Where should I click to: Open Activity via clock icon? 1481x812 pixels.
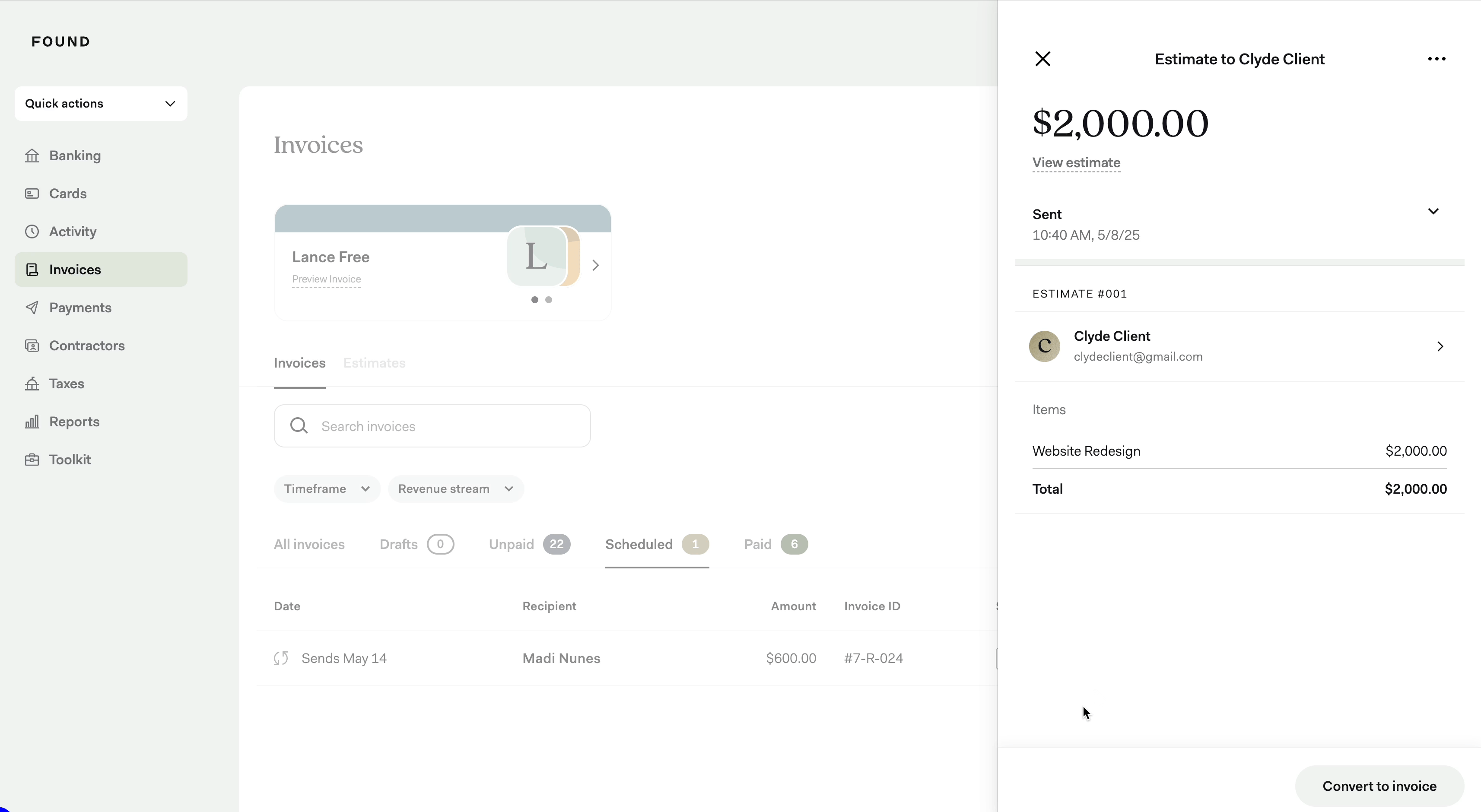click(32, 232)
